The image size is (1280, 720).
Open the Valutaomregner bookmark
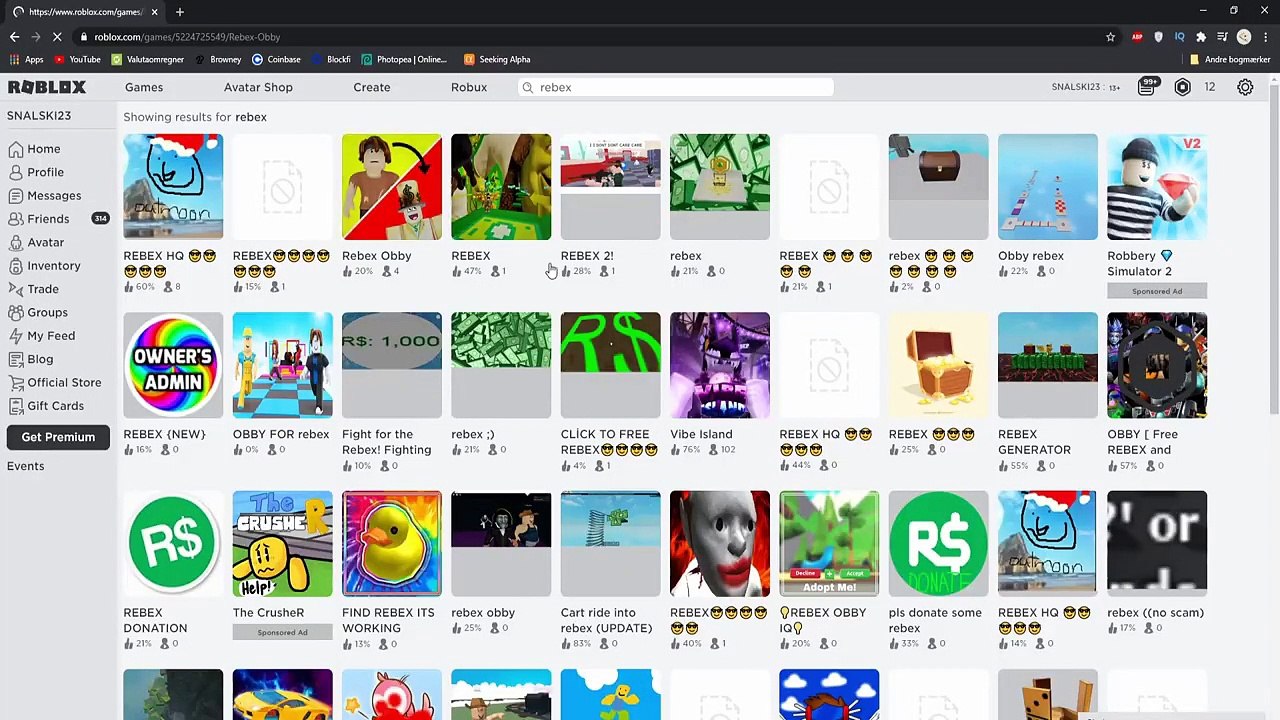click(x=148, y=60)
